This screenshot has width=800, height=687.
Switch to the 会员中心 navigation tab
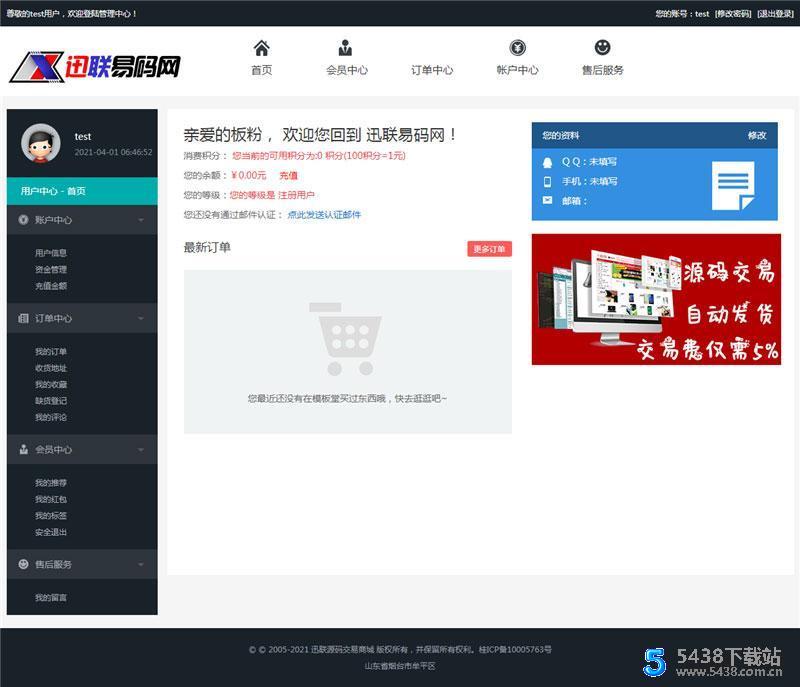point(345,60)
